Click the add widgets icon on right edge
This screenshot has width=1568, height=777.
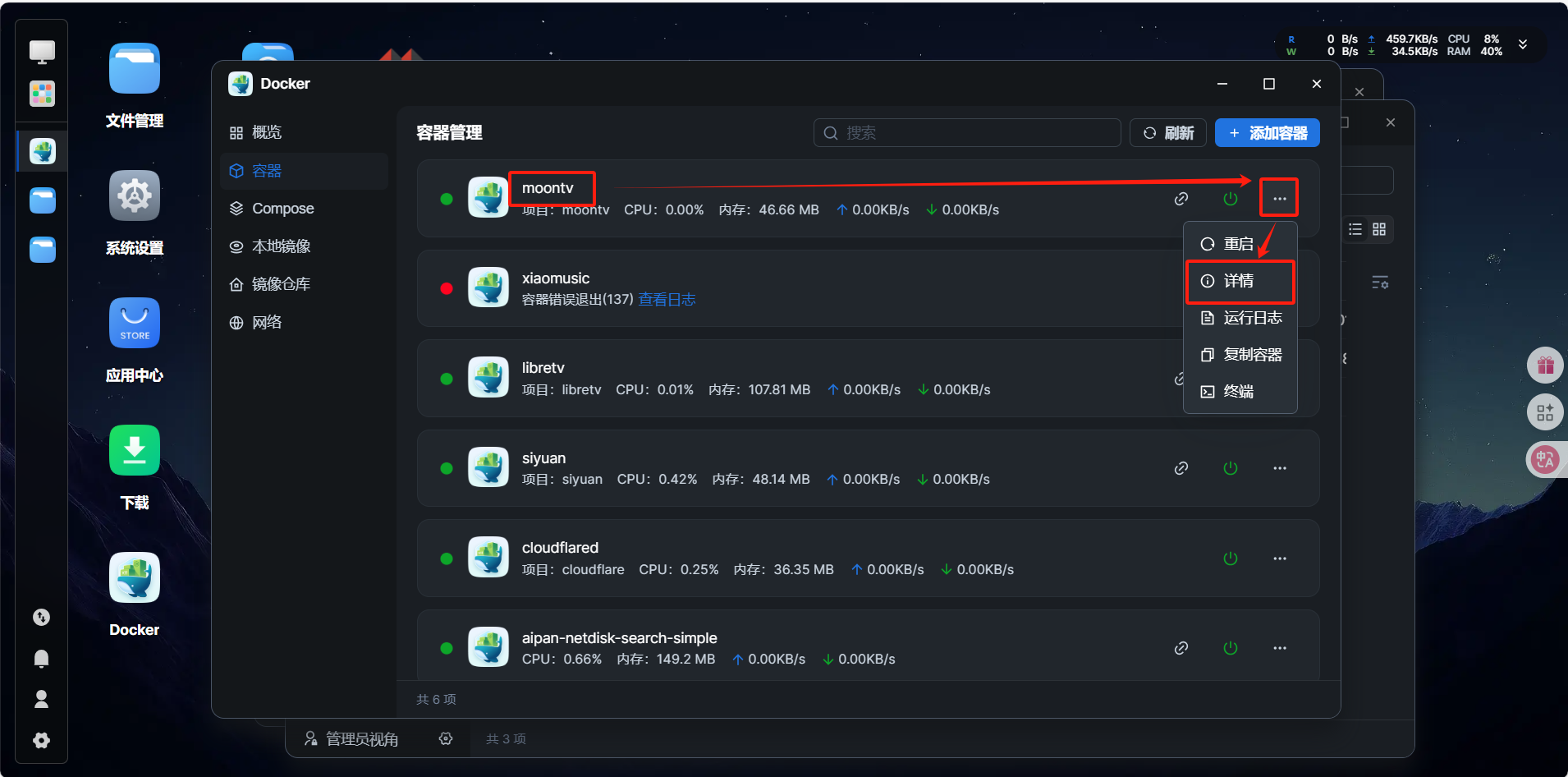click(x=1545, y=412)
